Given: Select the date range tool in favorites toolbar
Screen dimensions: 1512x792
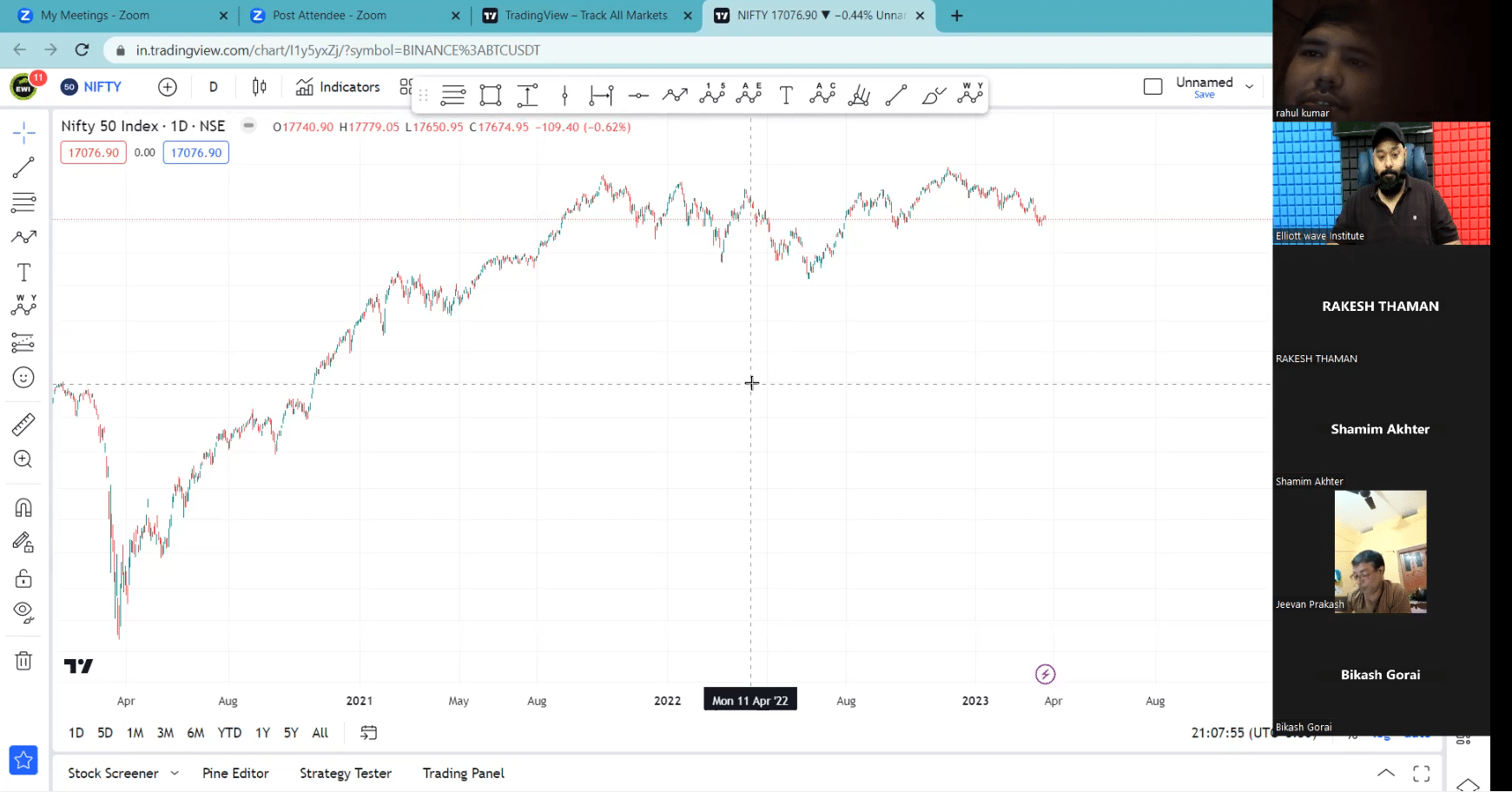Looking at the screenshot, I should coord(601,95).
